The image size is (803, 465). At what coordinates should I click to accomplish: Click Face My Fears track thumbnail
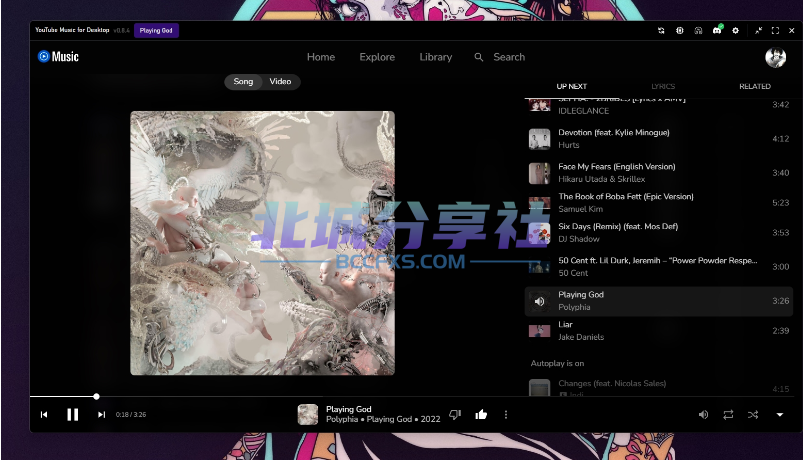point(539,173)
